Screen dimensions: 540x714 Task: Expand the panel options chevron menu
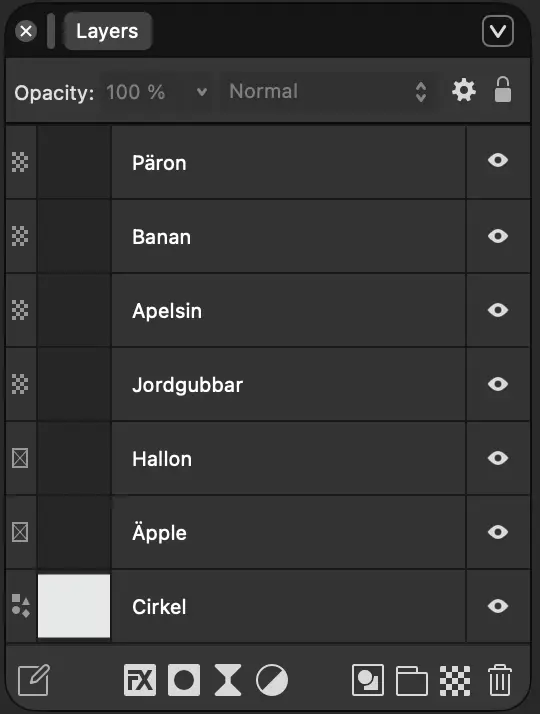[498, 31]
